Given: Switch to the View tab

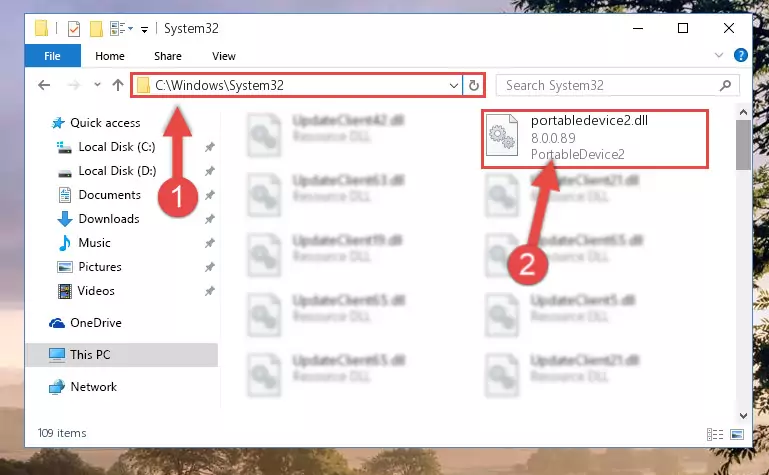Looking at the screenshot, I should (224, 56).
